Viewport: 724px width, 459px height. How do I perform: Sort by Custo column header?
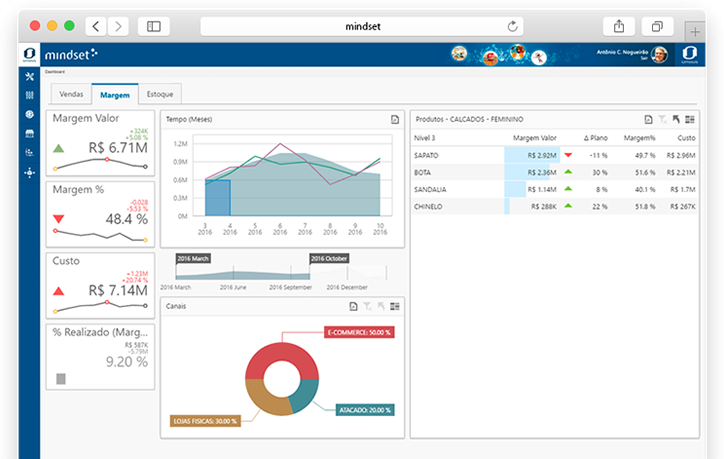tap(686, 138)
